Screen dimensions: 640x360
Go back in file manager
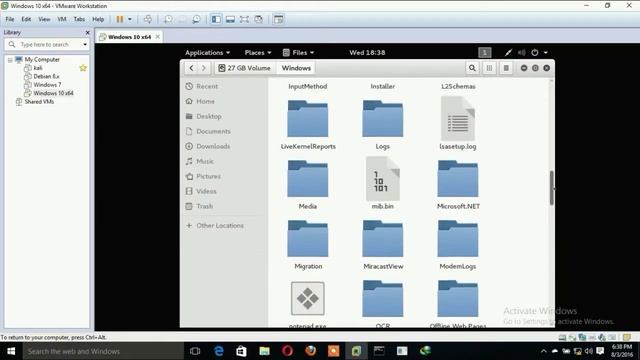point(191,68)
